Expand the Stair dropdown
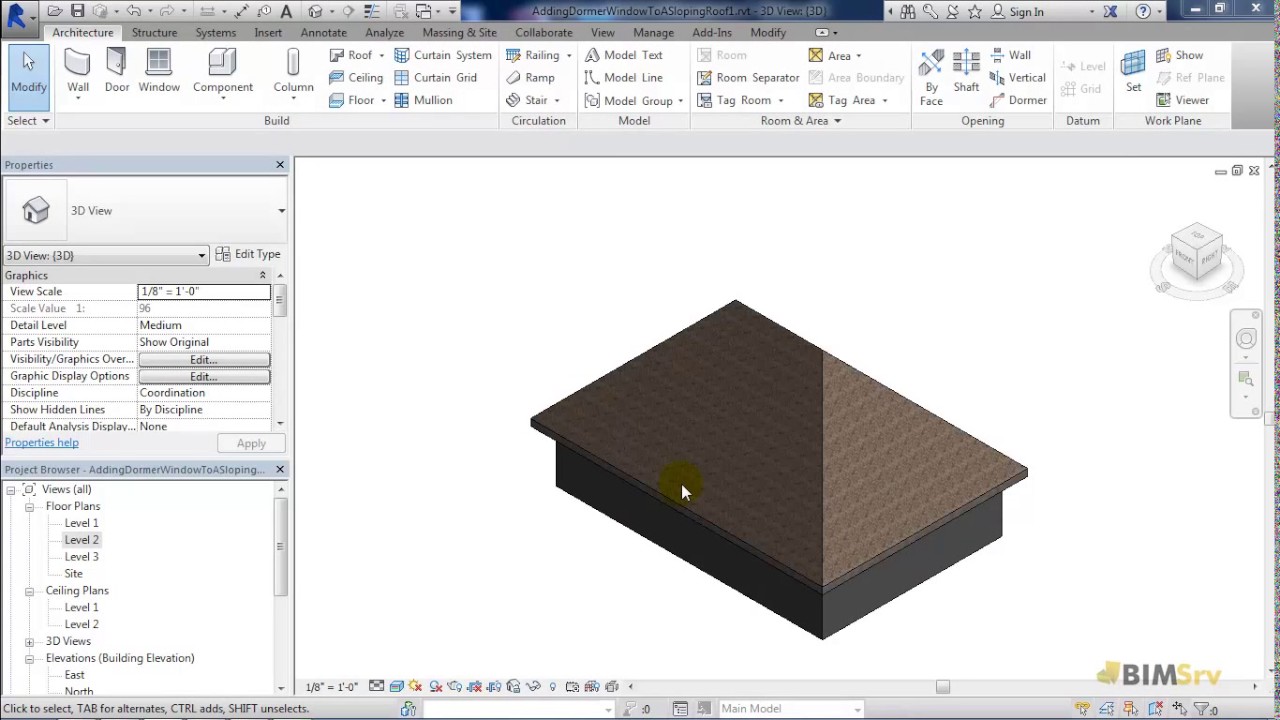 click(x=557, y=101)
